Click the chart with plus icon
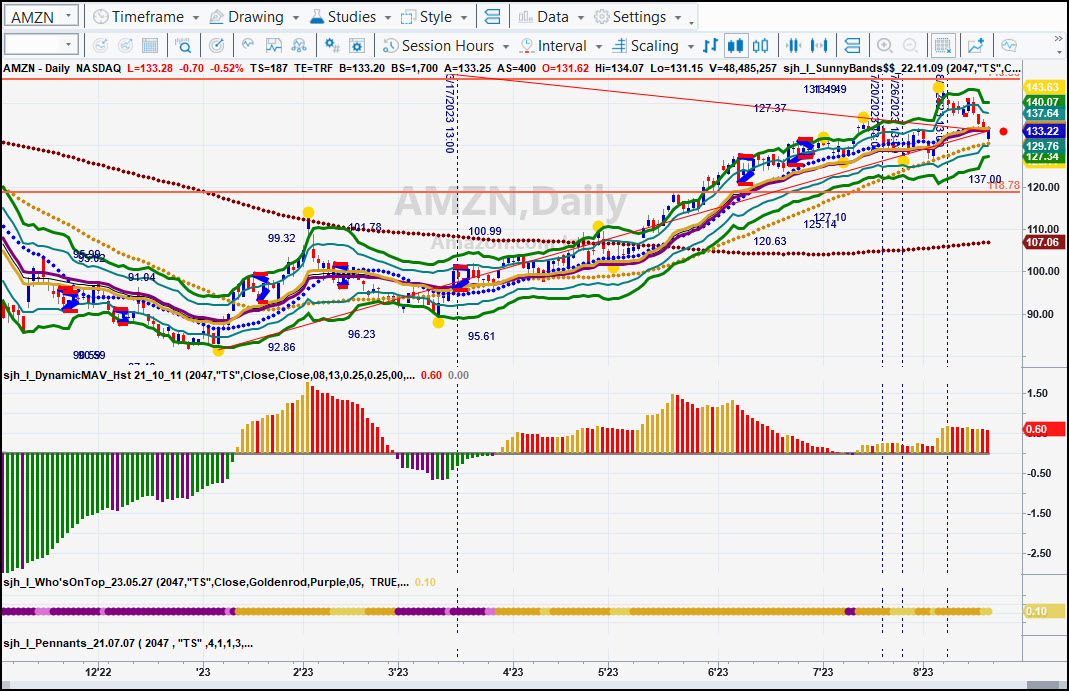This screenshot has width=1069, height=691. click(x=976, y=46)
